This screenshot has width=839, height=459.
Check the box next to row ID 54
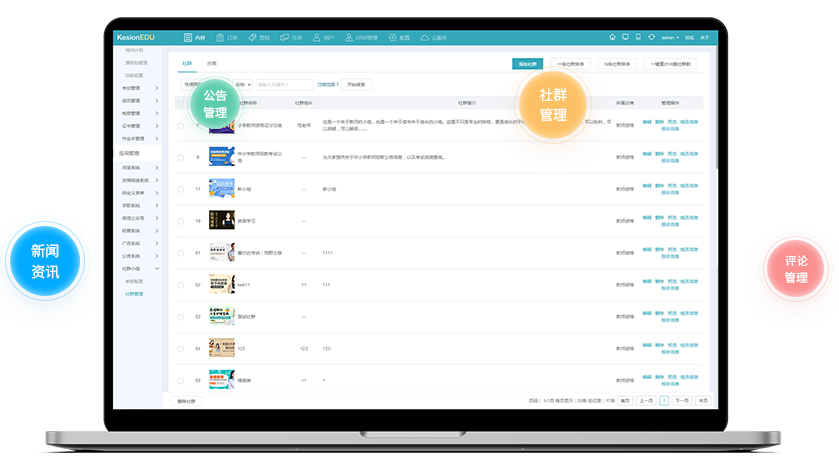pyautogui.click(x=181, y=349)
